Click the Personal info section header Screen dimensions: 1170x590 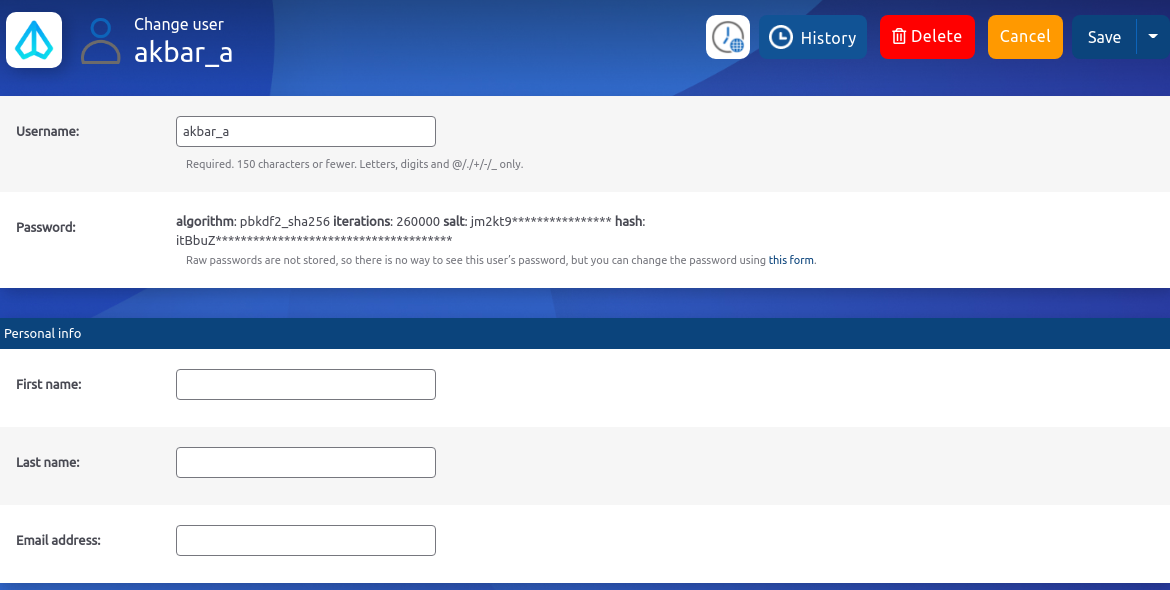[43, 333]
